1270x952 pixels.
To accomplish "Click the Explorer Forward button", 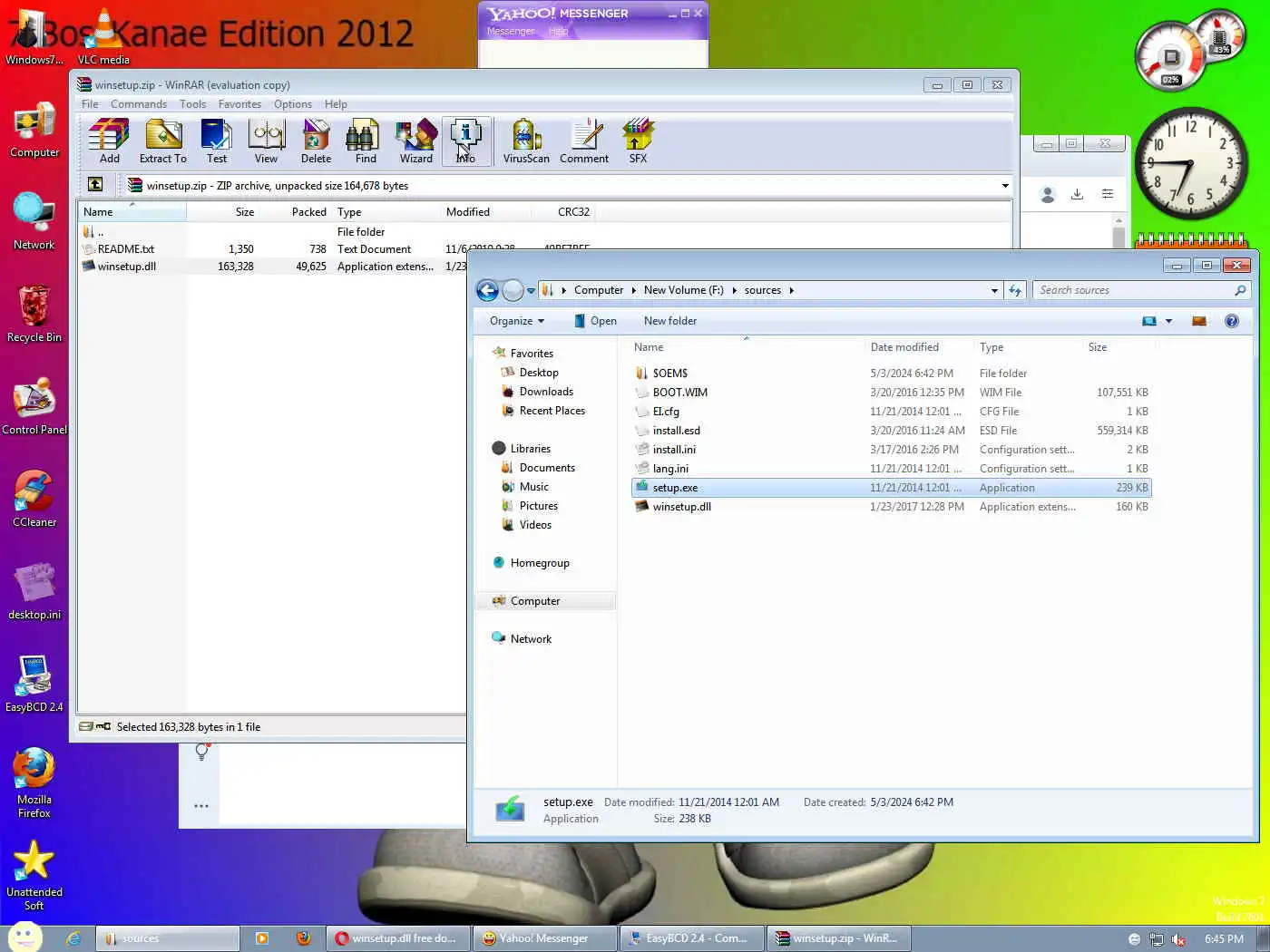I will tap(512, 290).
